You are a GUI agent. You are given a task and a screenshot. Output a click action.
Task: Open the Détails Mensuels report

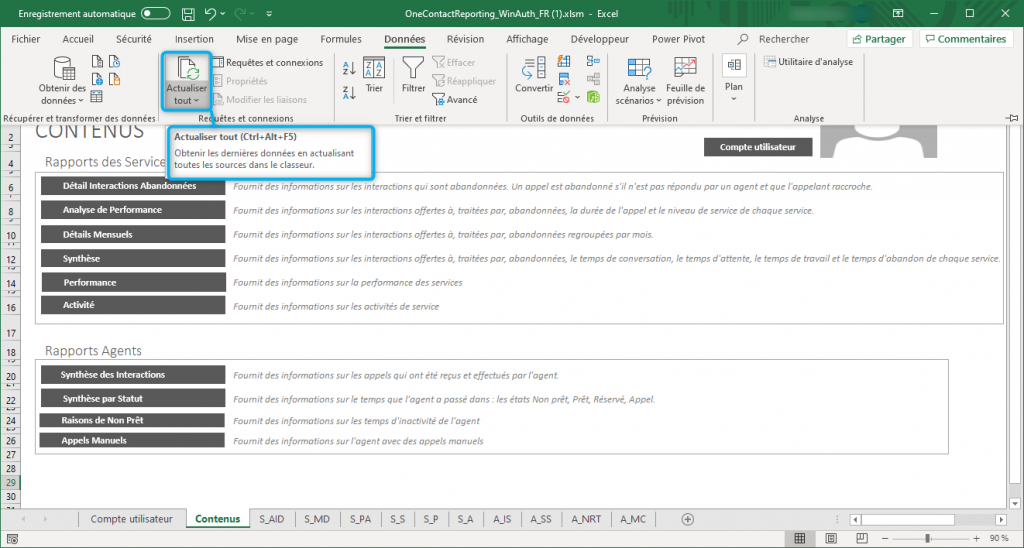(x=133, y=234)
